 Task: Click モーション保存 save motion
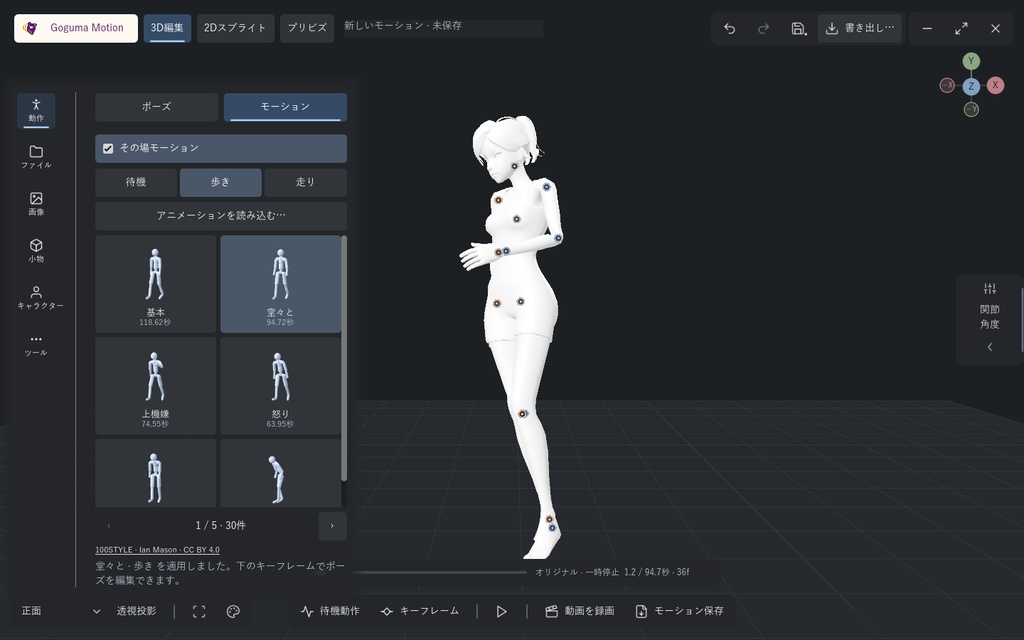coord(680,611)
